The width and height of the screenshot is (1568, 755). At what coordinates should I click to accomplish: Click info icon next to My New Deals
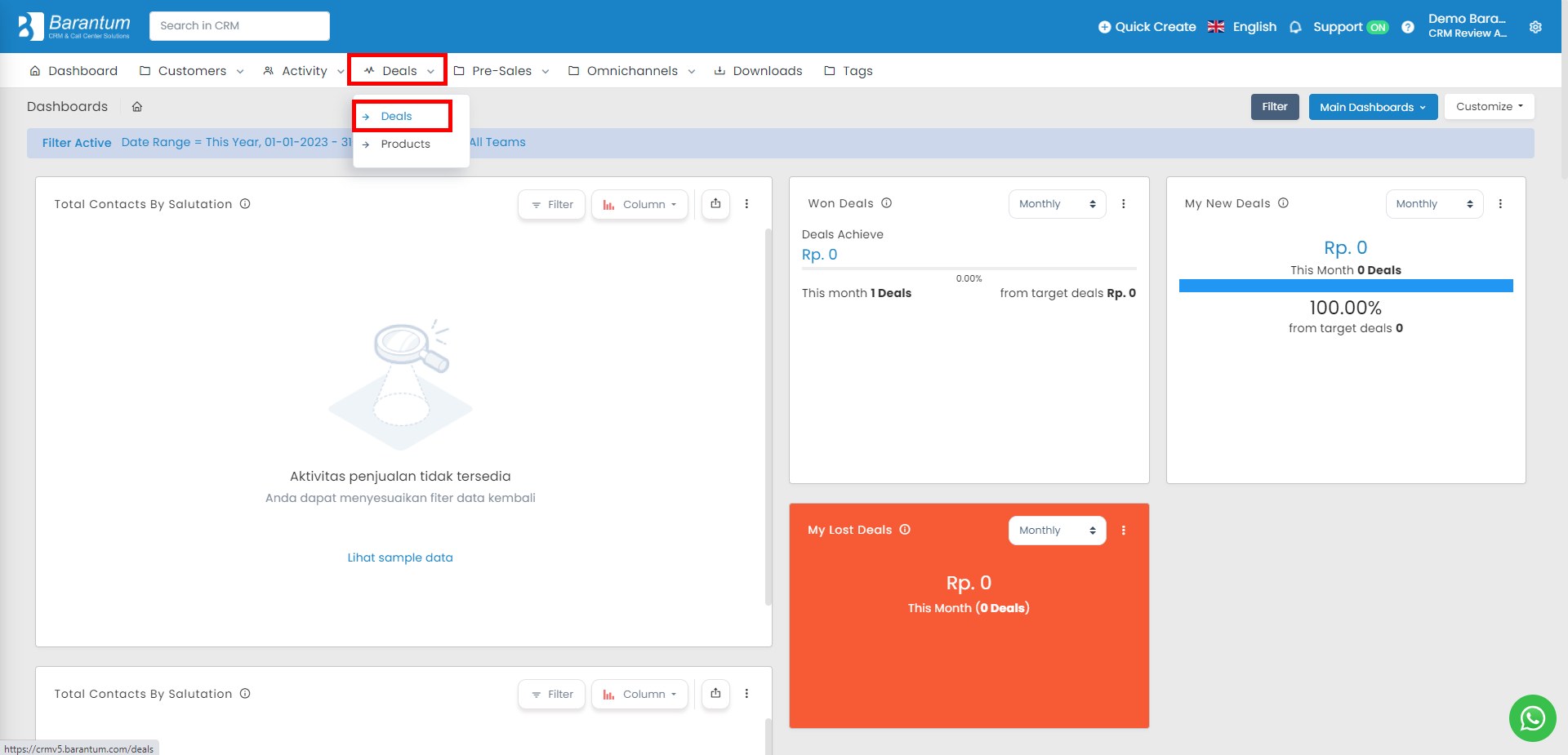coord(1283,203)
